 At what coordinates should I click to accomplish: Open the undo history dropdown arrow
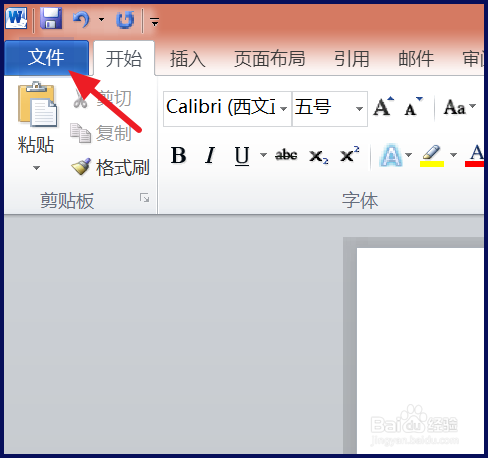pos(101,19)
